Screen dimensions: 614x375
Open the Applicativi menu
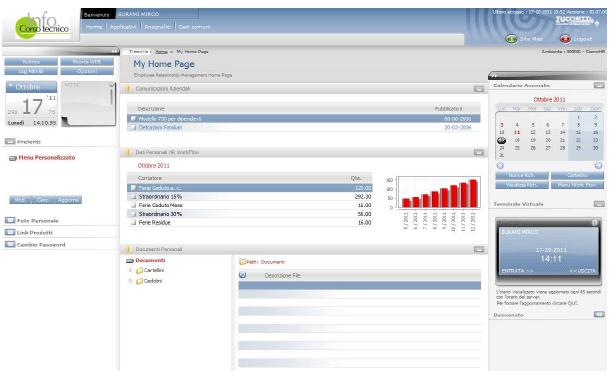coord(123,27)
